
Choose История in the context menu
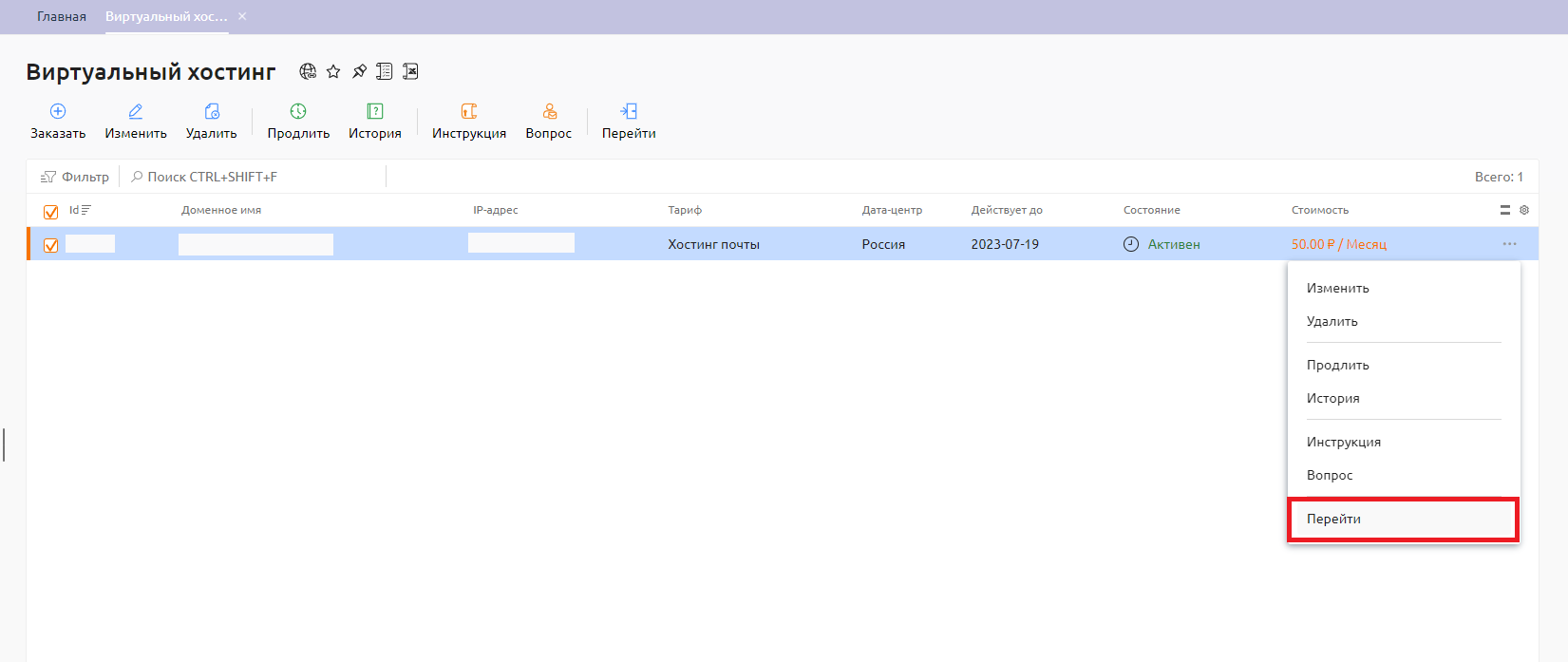tap(1404, 398)
